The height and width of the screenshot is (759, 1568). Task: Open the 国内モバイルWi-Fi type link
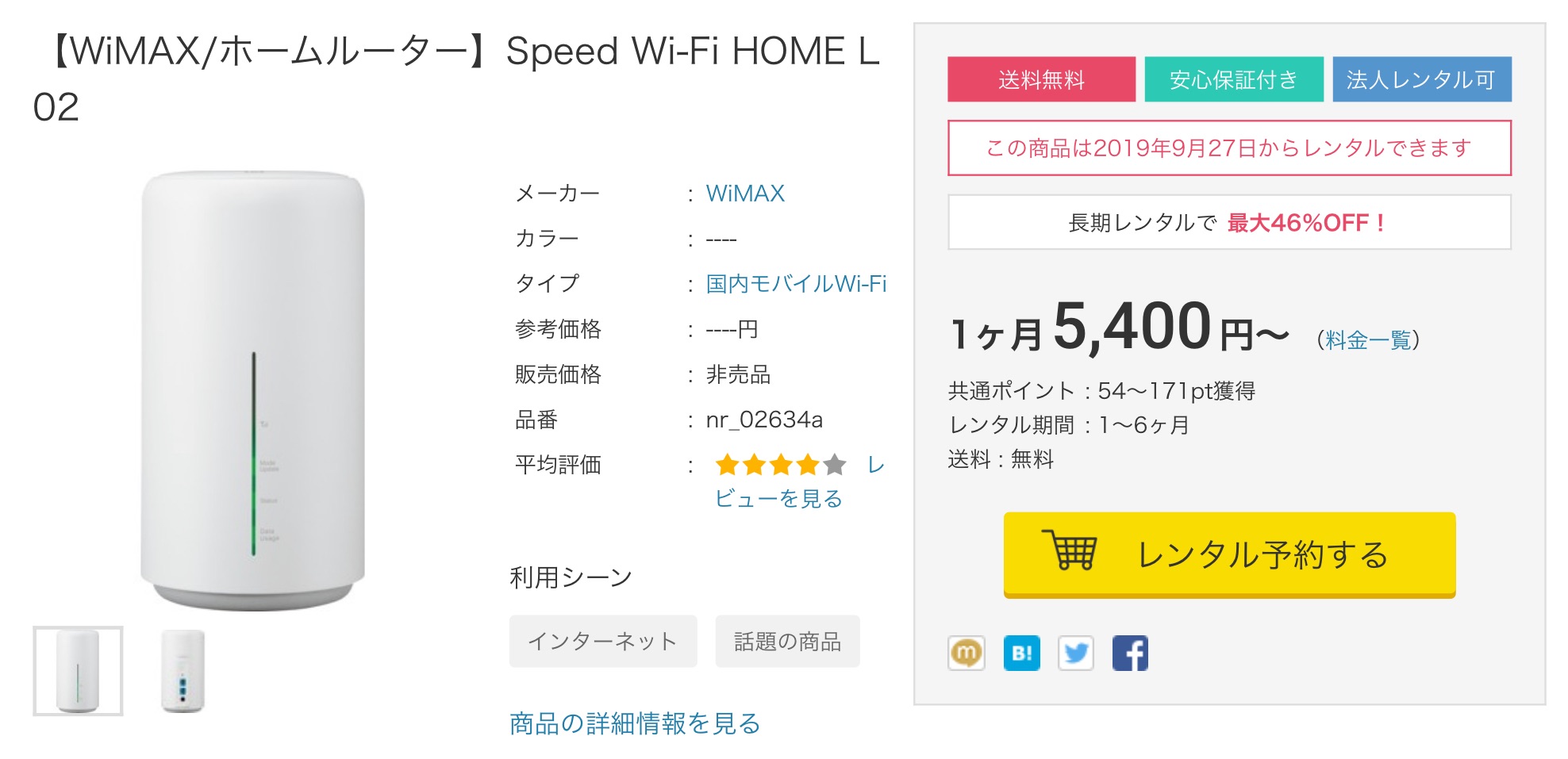796,284
